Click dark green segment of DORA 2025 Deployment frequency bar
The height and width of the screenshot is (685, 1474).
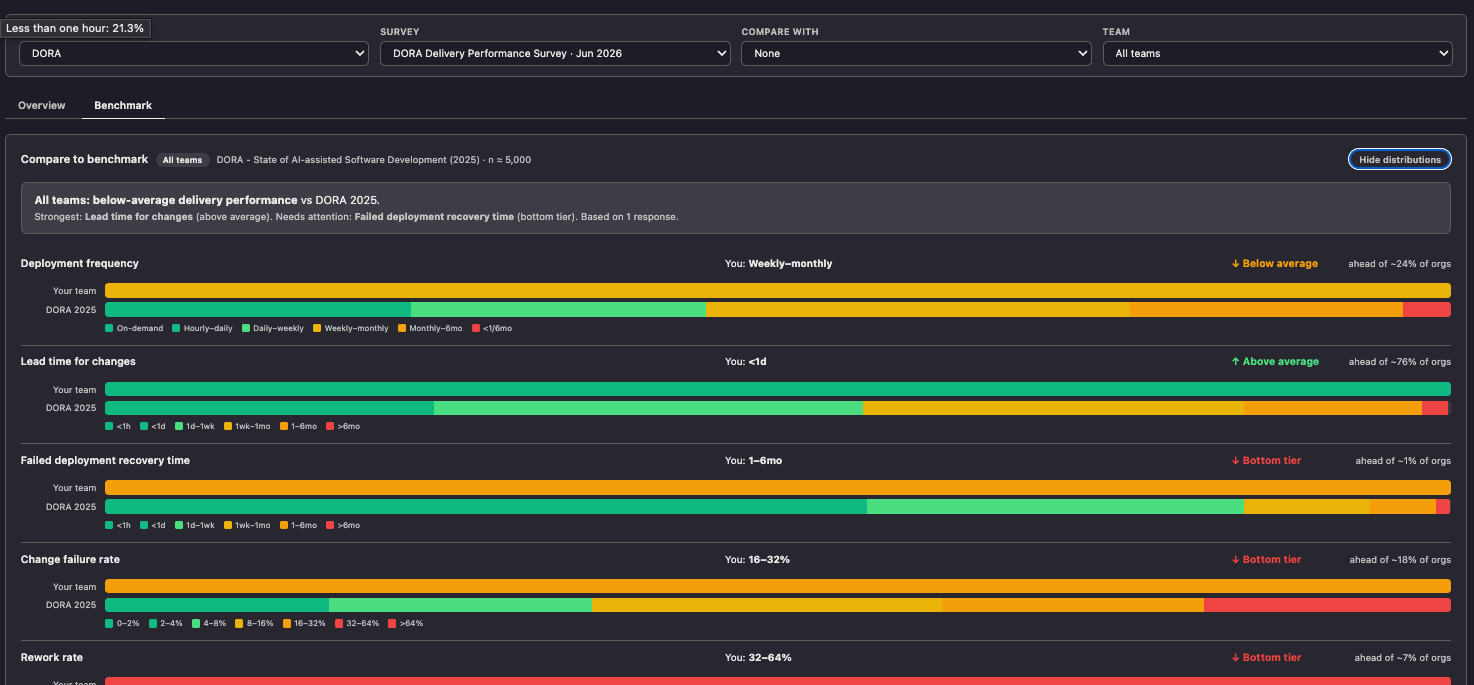click(258, 309)
